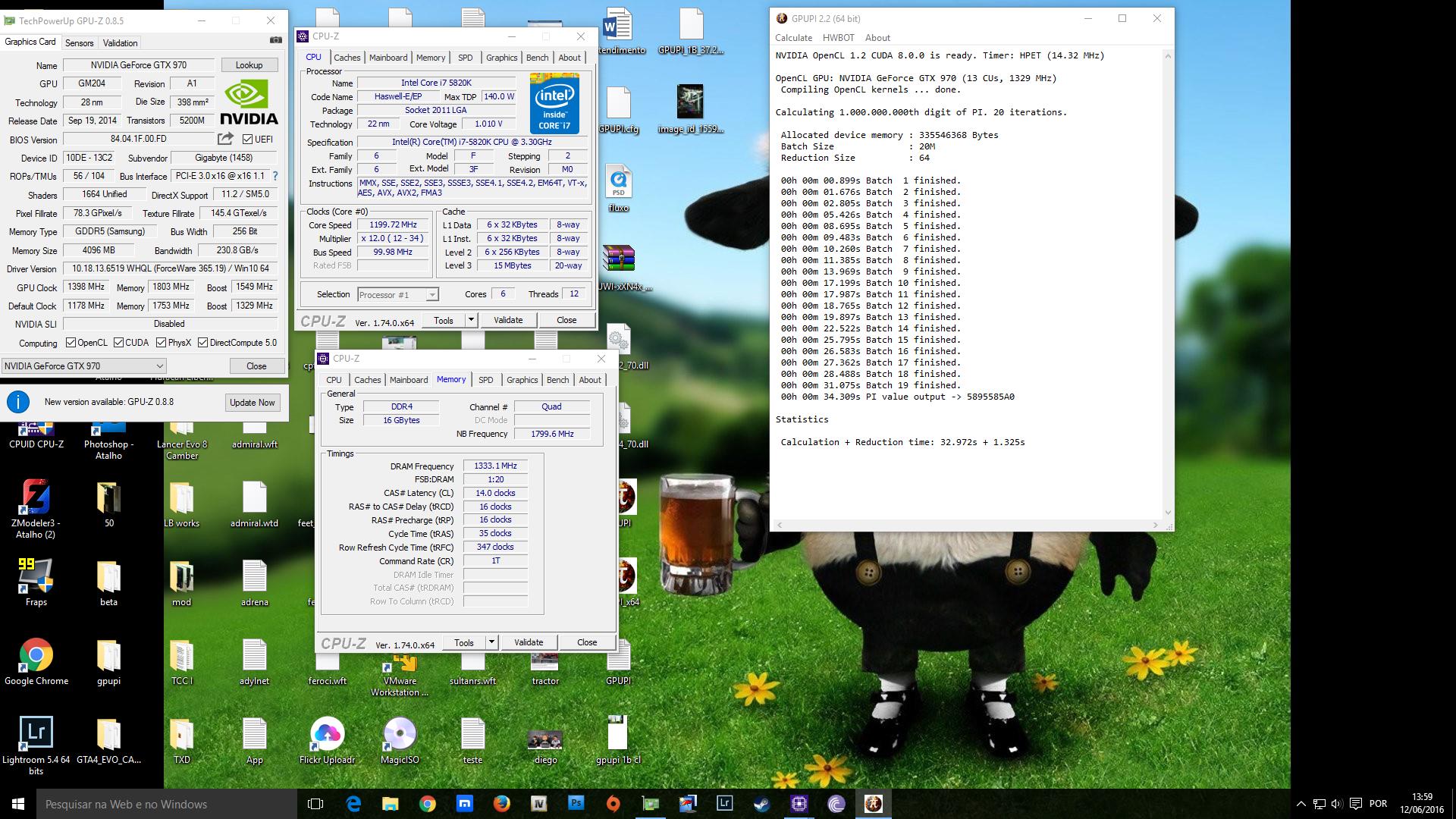Click the BIOS version share/export icon
The height and width of the screenshot is (819, 1456).
[225, 139]
